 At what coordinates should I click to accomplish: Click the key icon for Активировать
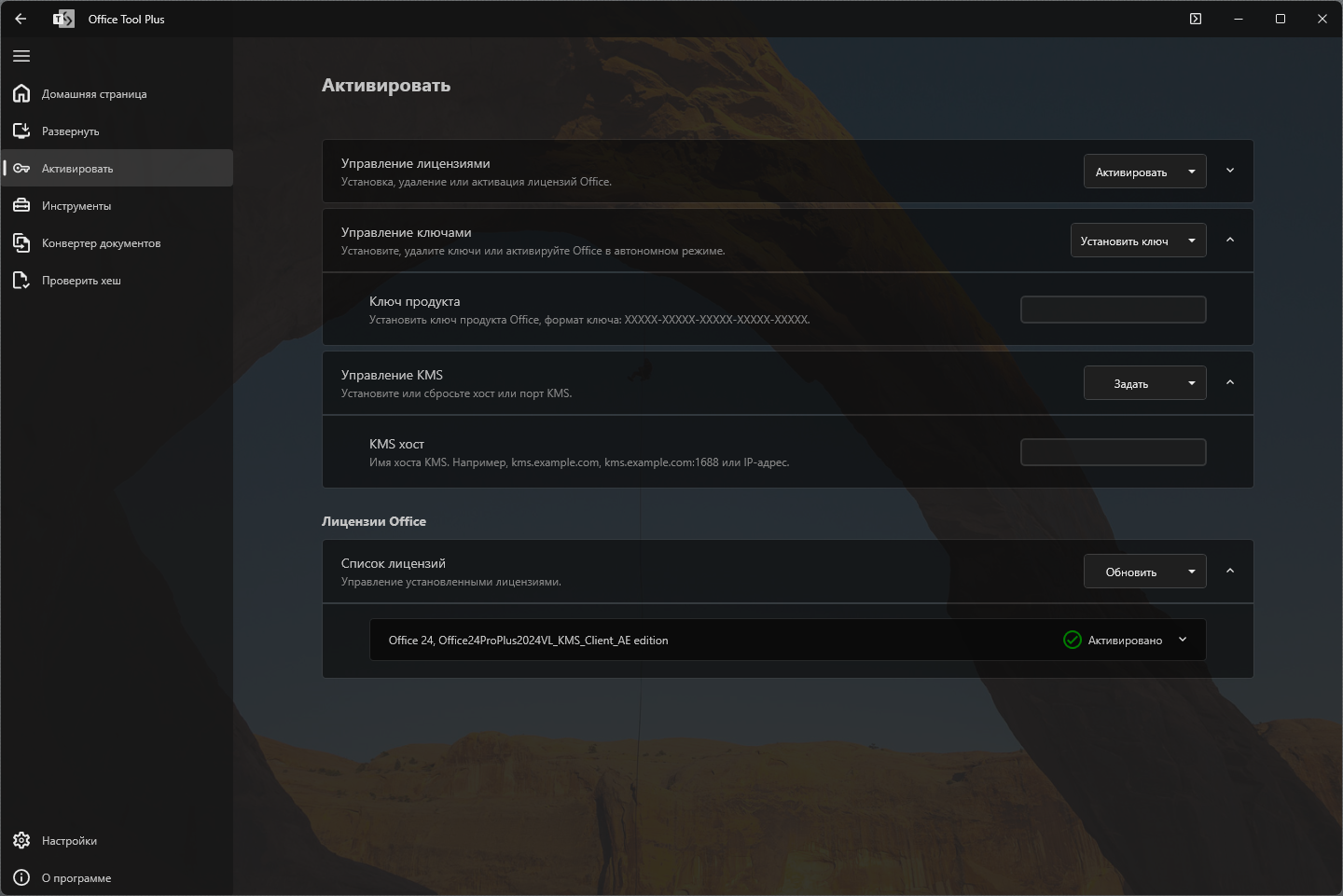pyautogui.click(x=21, y=168)
